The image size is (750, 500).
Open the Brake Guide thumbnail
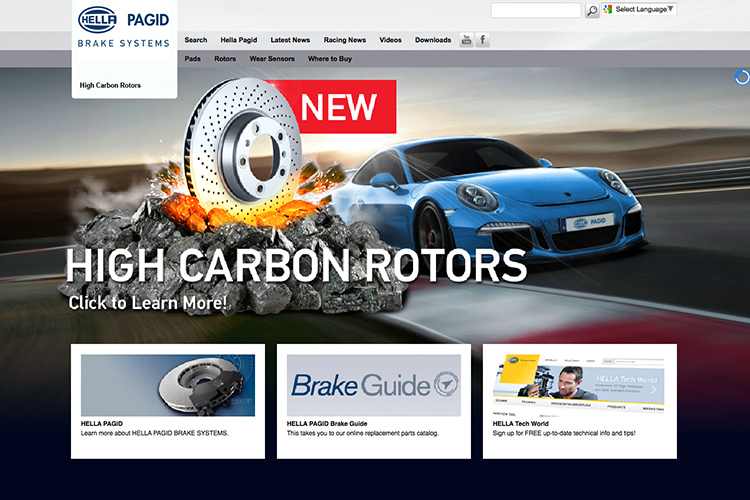click(x=374, y=385)
